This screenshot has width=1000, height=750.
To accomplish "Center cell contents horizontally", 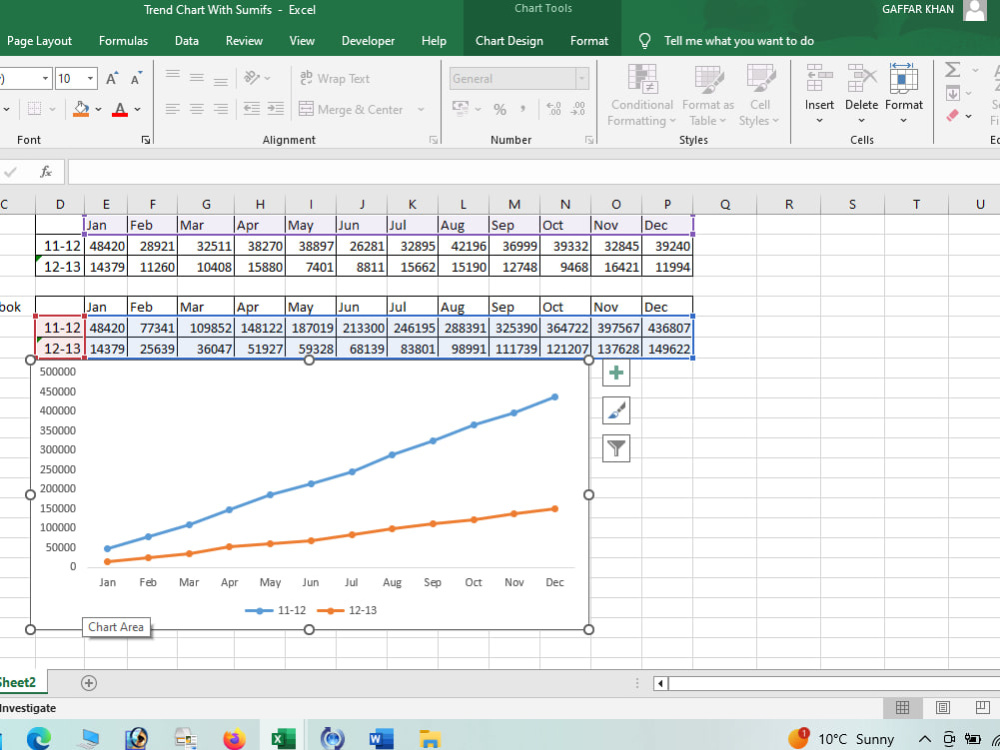I will (x=196, y=109).
